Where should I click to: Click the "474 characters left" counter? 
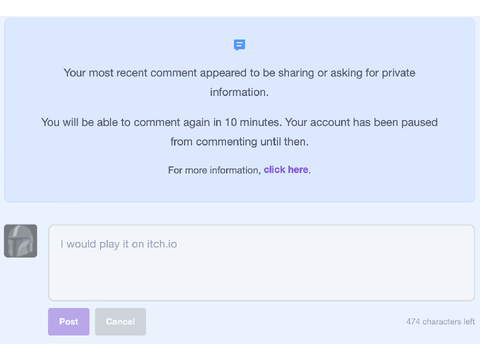click(x=440, y=322)
